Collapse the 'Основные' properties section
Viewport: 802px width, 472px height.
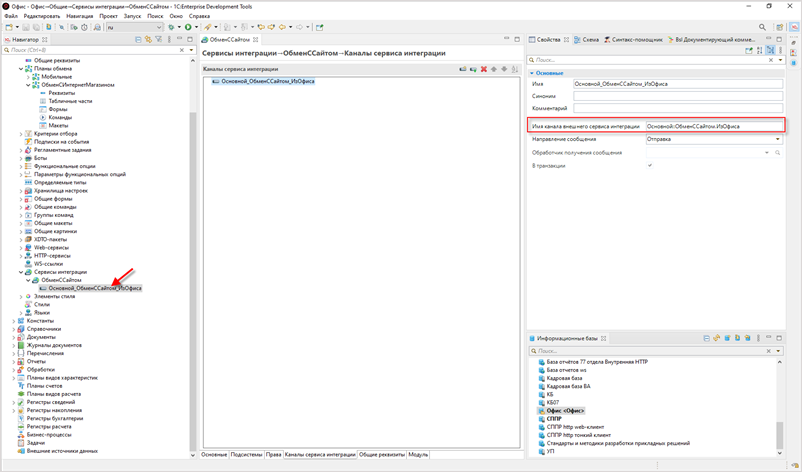pyautogui.click(x=532, y=73)
